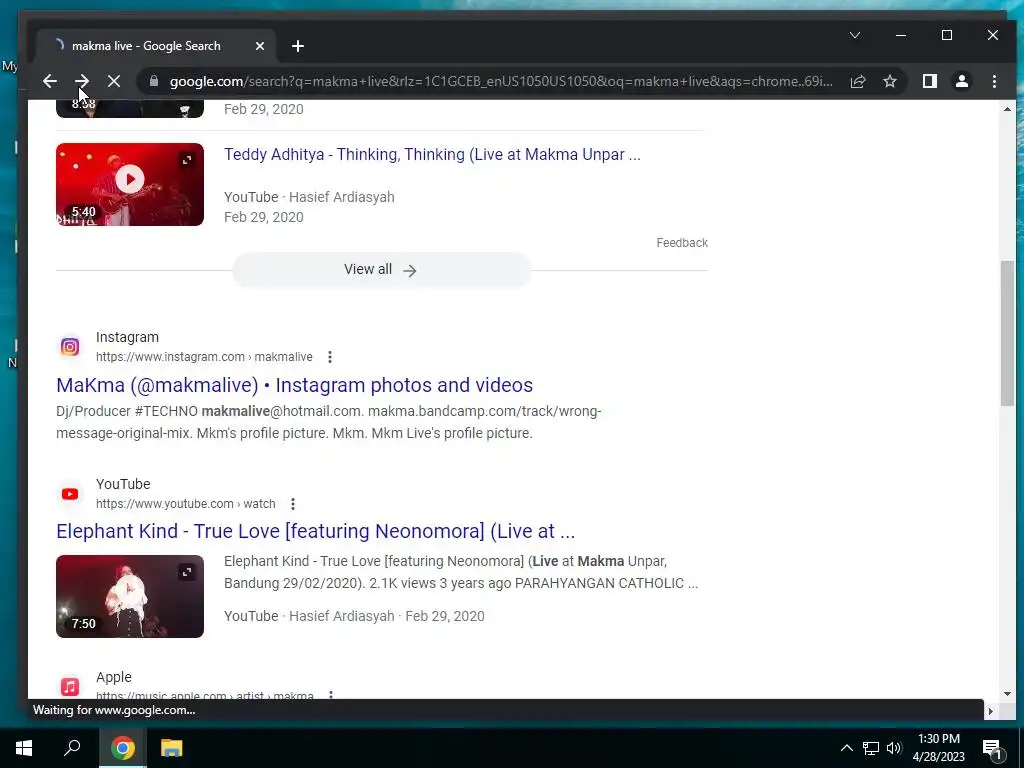Expand preview on Teddy Adhitya thumbnail
The height and width of the screenshot is (768, 1024).
(187, 160)
